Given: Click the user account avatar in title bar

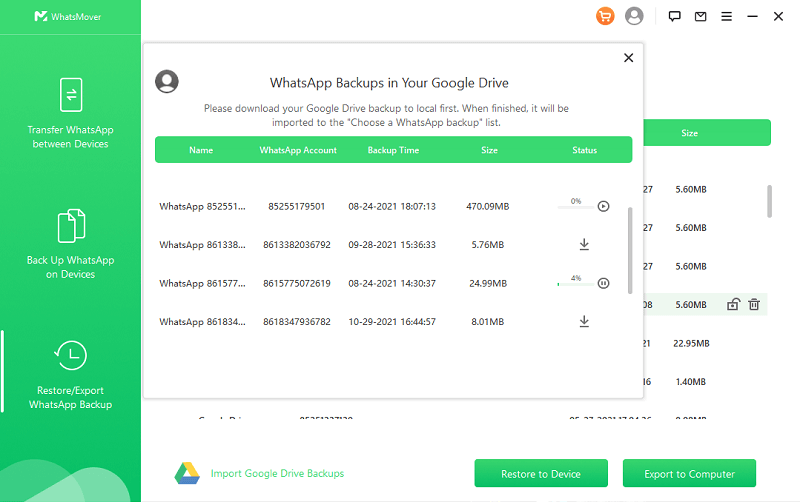Looking at the screenshot, I should tap(634, 16).
